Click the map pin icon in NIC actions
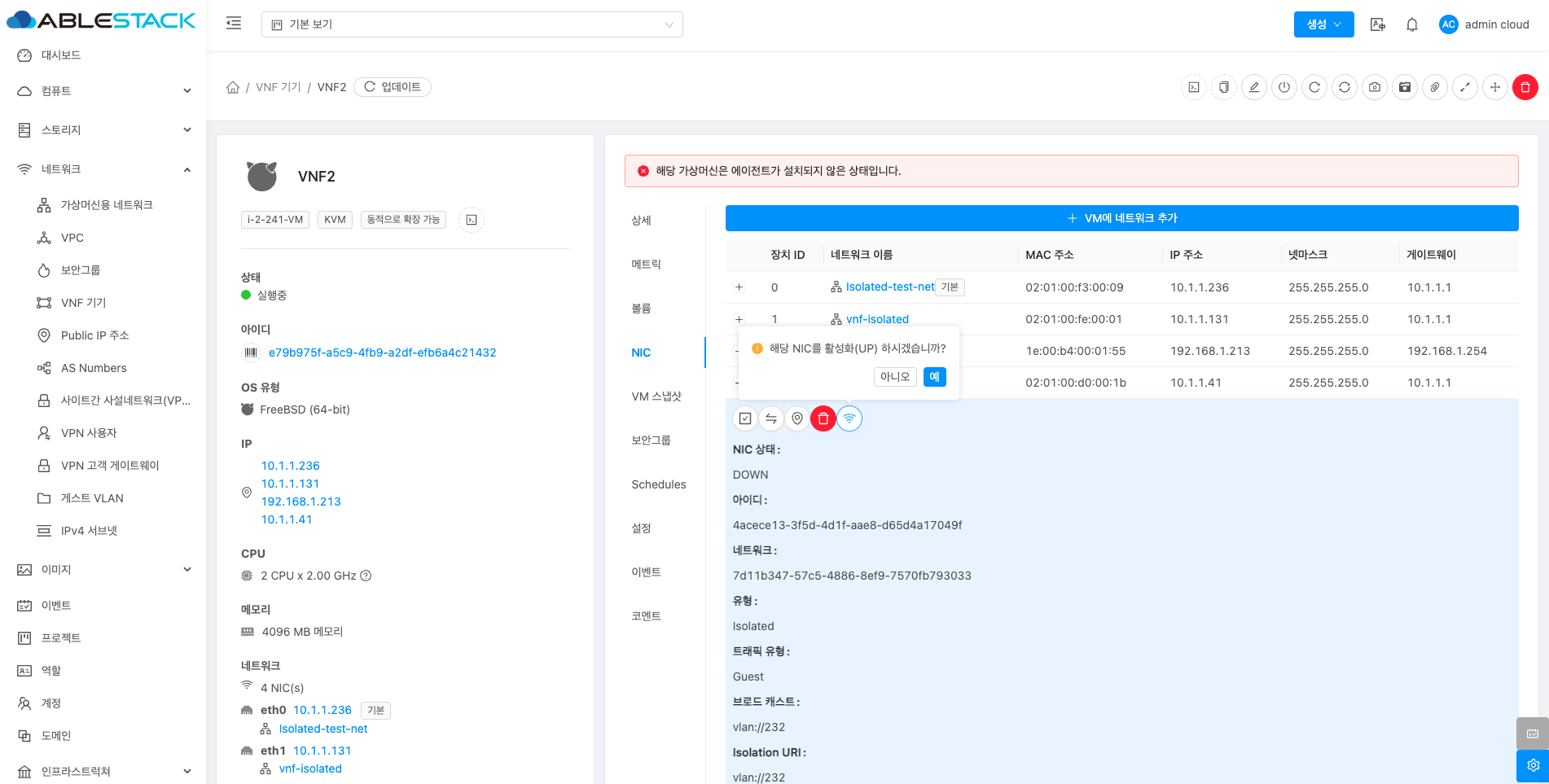This screenshot has height=784, width=1549. [x=797, y=418]
